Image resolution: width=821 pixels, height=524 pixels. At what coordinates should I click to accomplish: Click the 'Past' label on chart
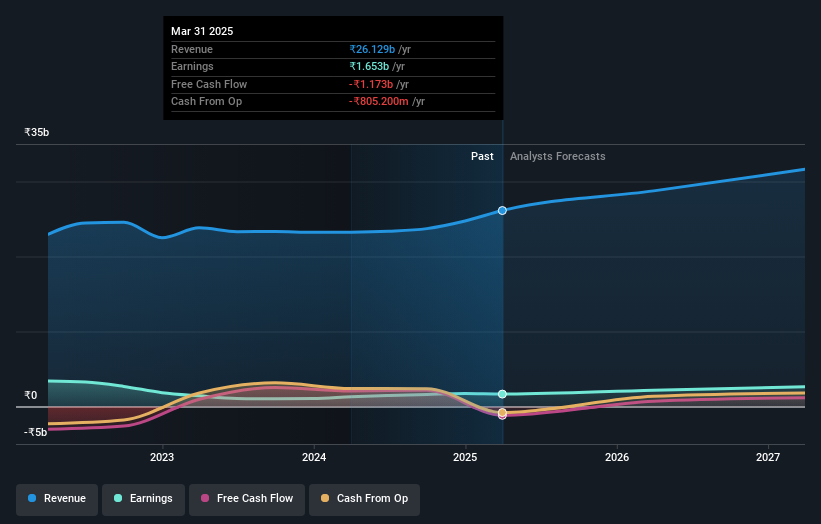[x=482, y=157]
